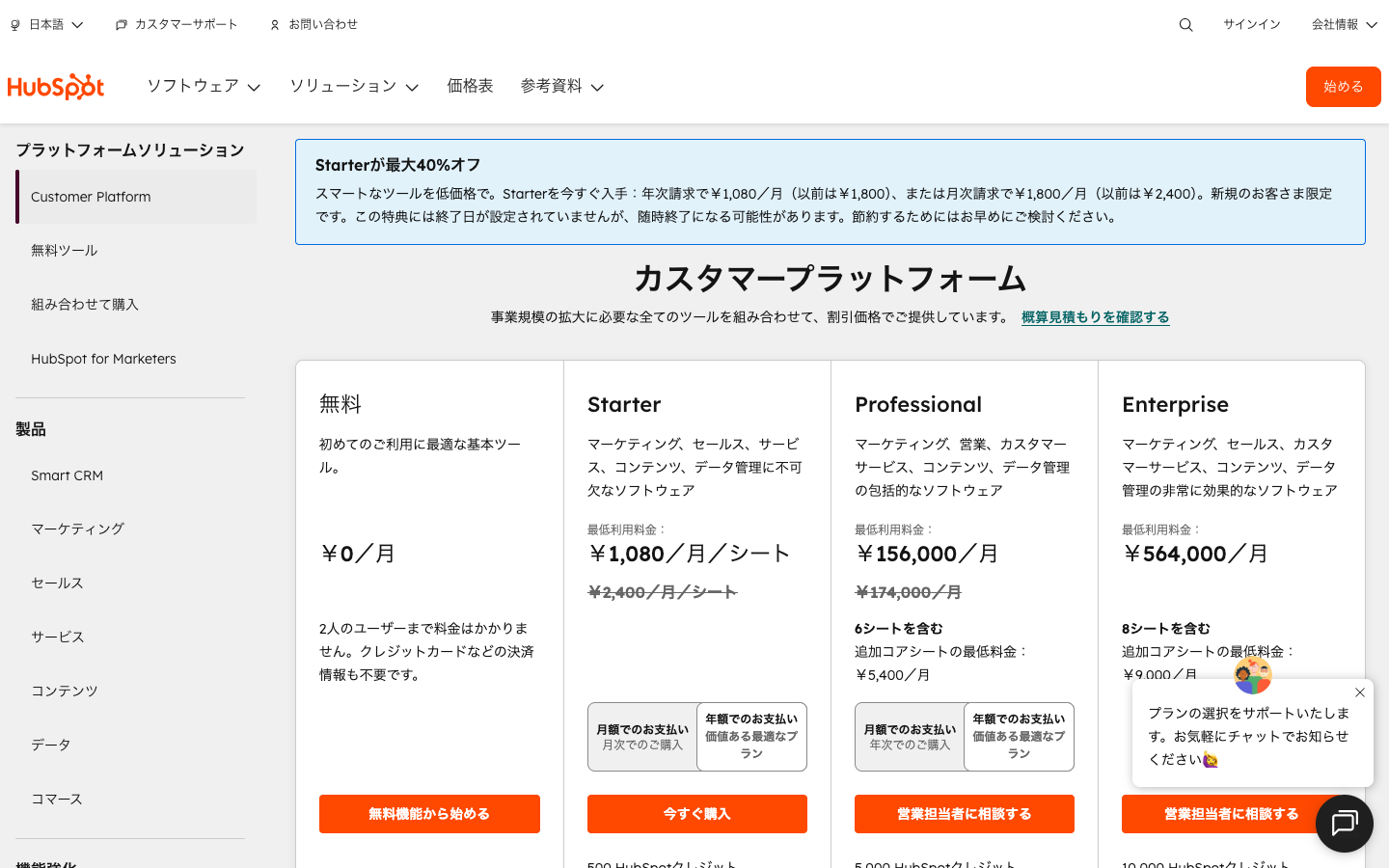Select 年額でのお支払い for the Professional plan
The width and height of the screenshot is (1389, 868).
click(x=1019, y=736)
